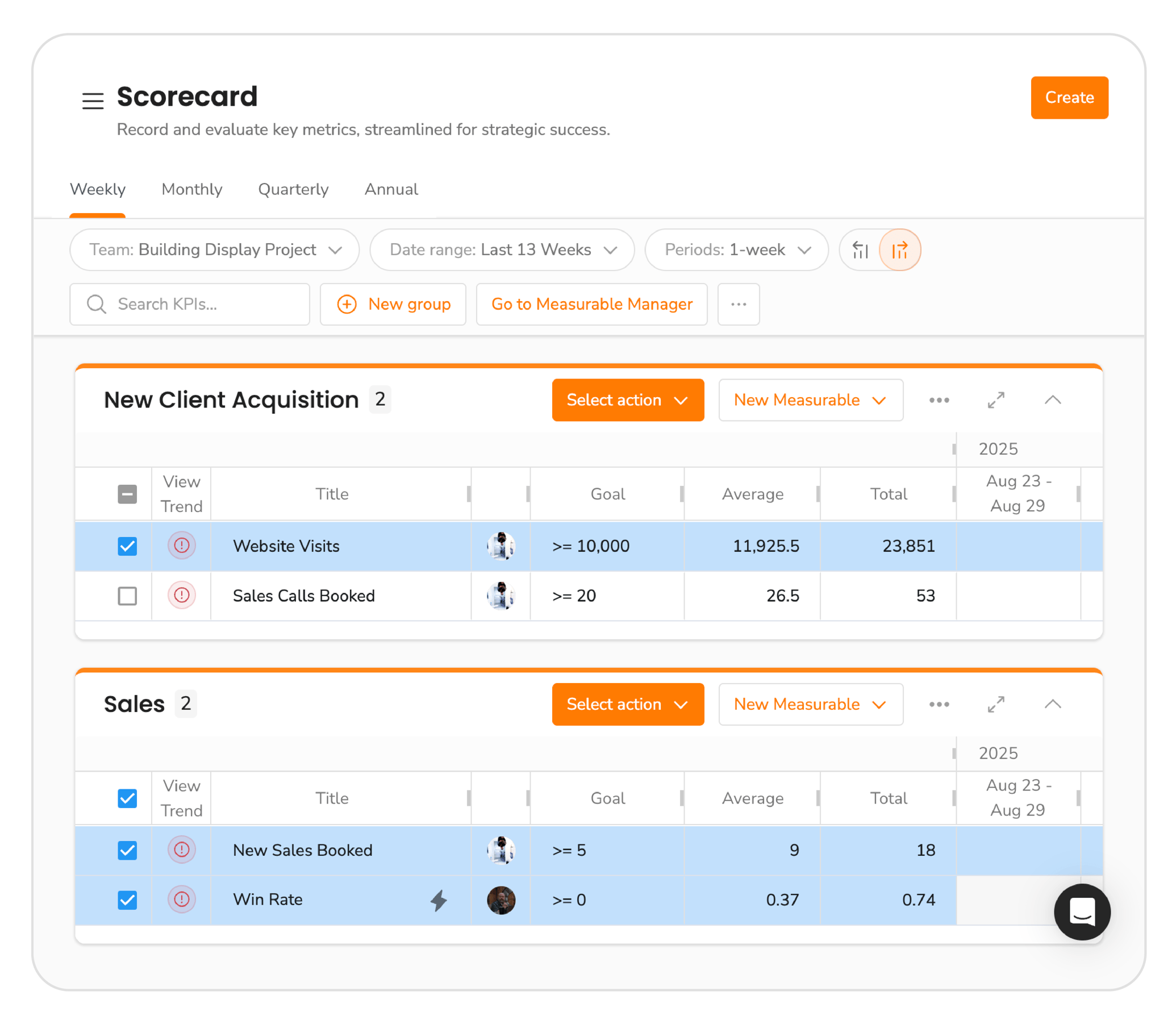
Task: Uncheck the New Sales Booked row
Action: pos(127,850)
